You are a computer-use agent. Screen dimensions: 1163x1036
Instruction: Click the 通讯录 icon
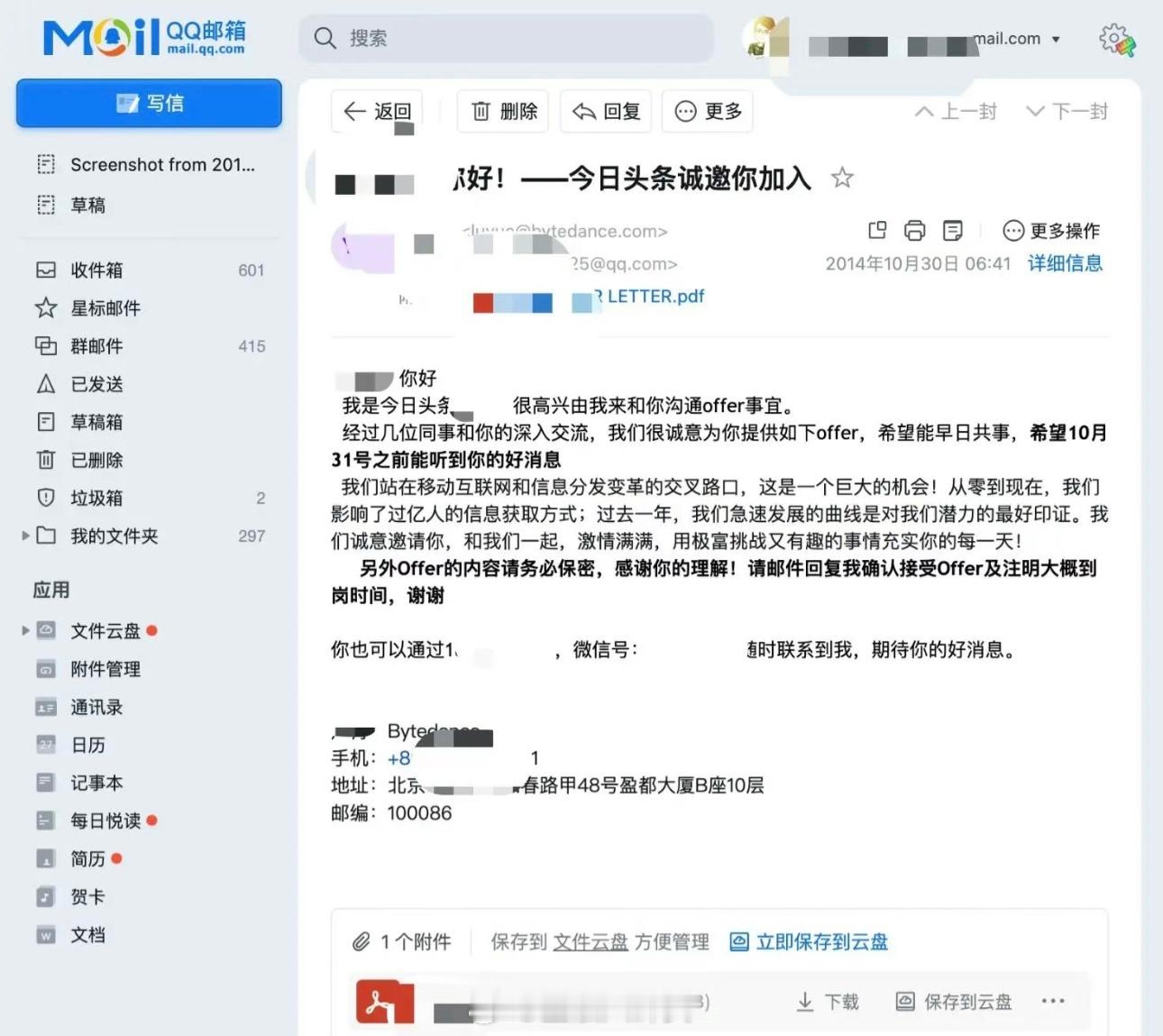[x=46, y=707]
